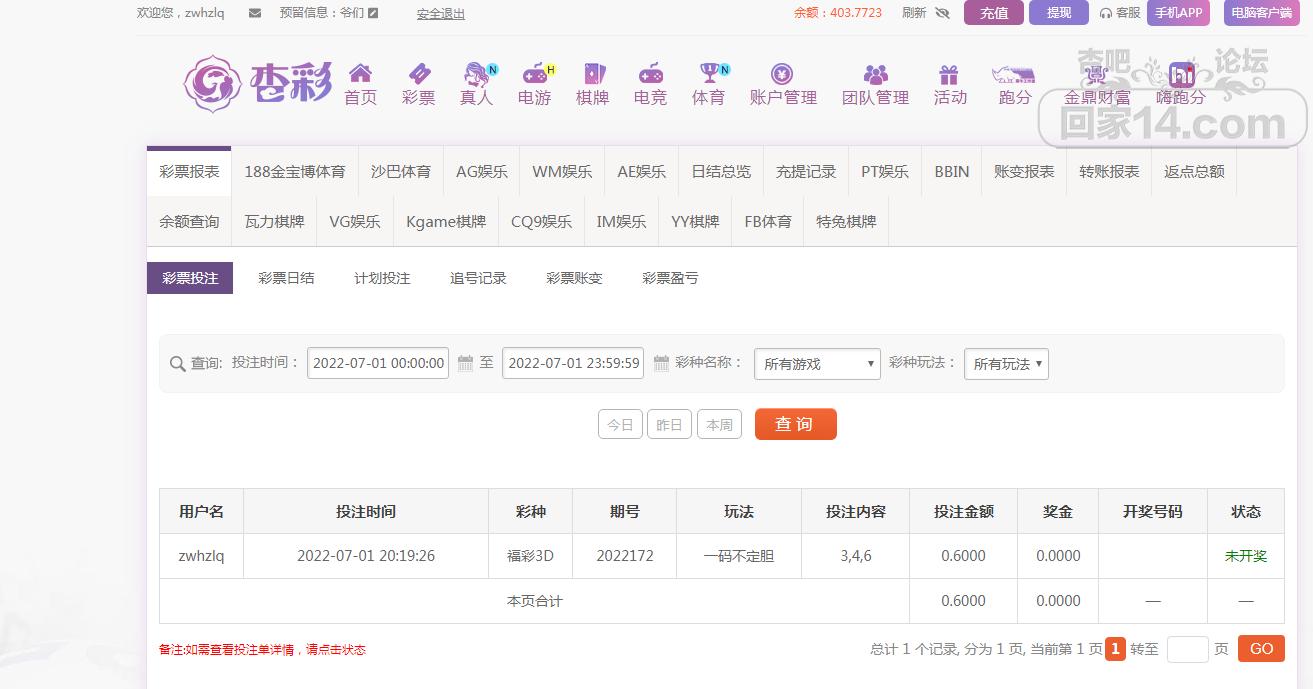Select the 计划投注 sub-tab

click(x=382, y=278)
